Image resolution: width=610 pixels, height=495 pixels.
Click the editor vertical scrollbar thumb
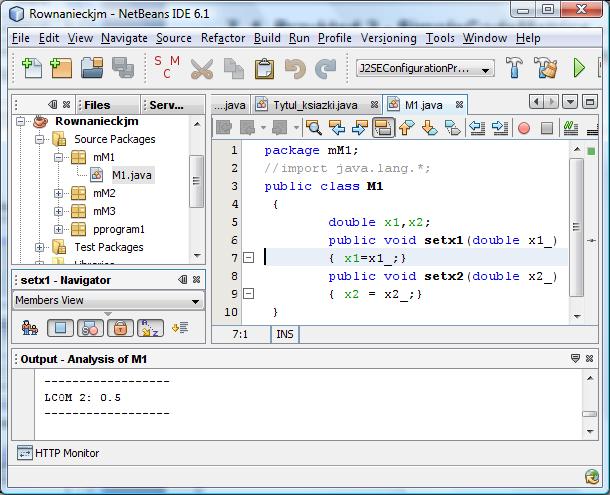(577, 227)
